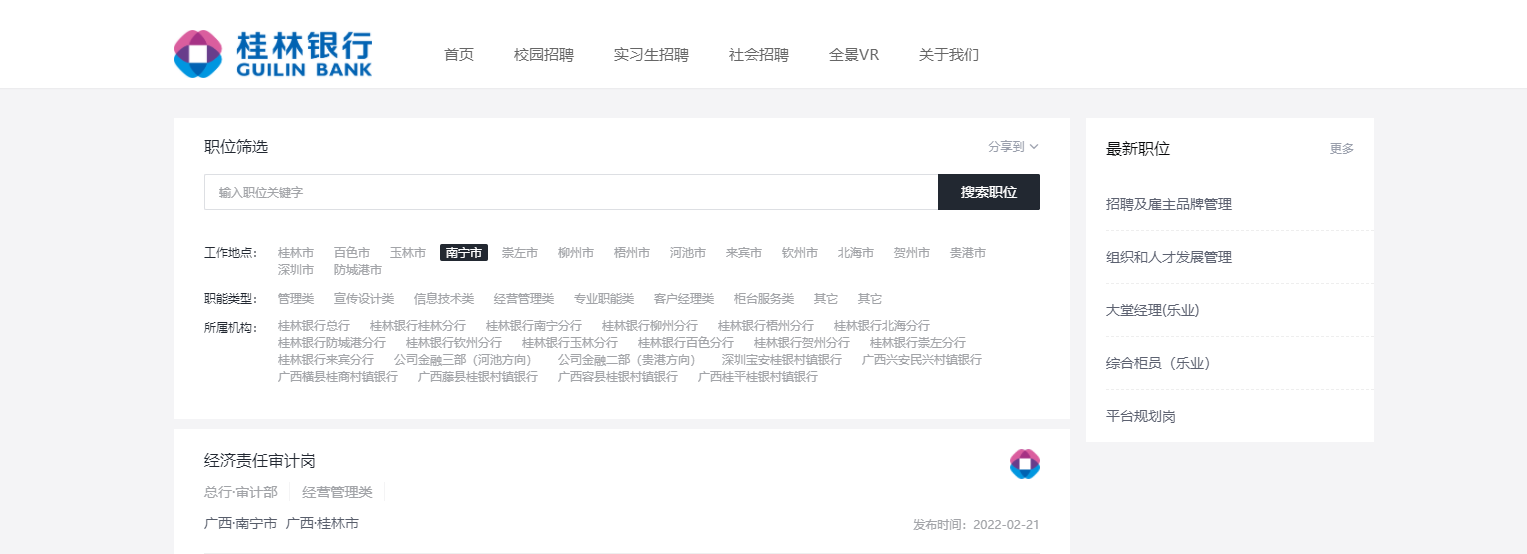Click the Guilin Bank logo
This screenshot has width=1527, height=554.
273,54
